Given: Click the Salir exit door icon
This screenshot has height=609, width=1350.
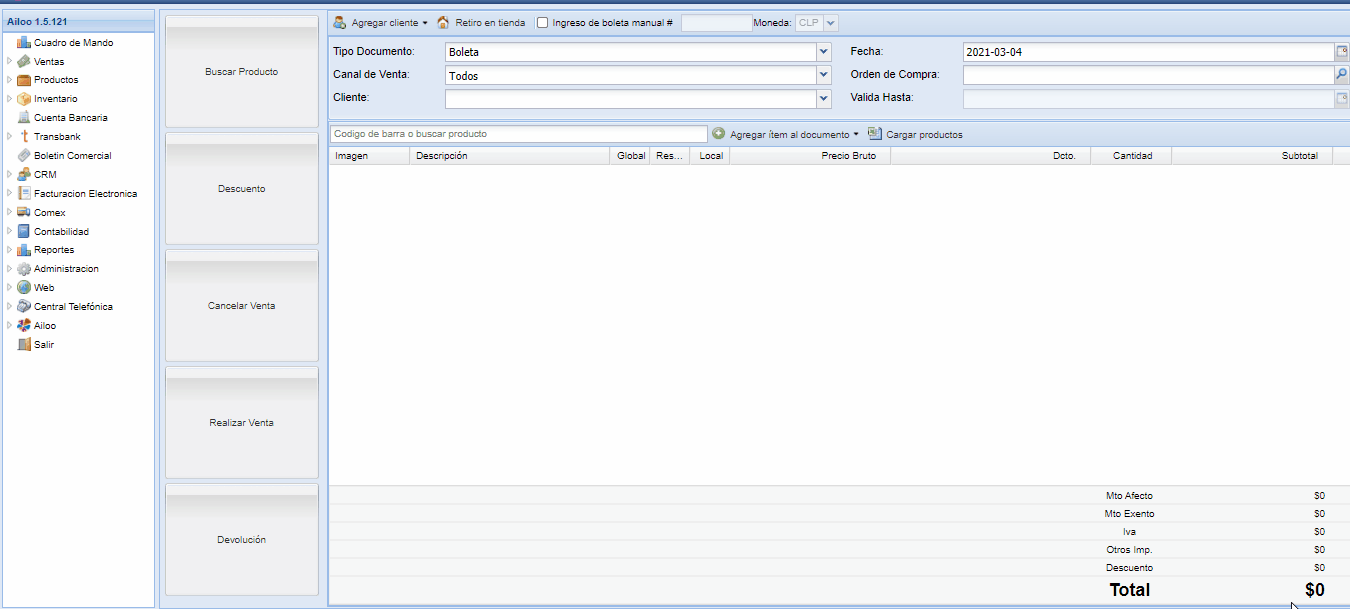Looking at the screenshot, I should 24,344.
